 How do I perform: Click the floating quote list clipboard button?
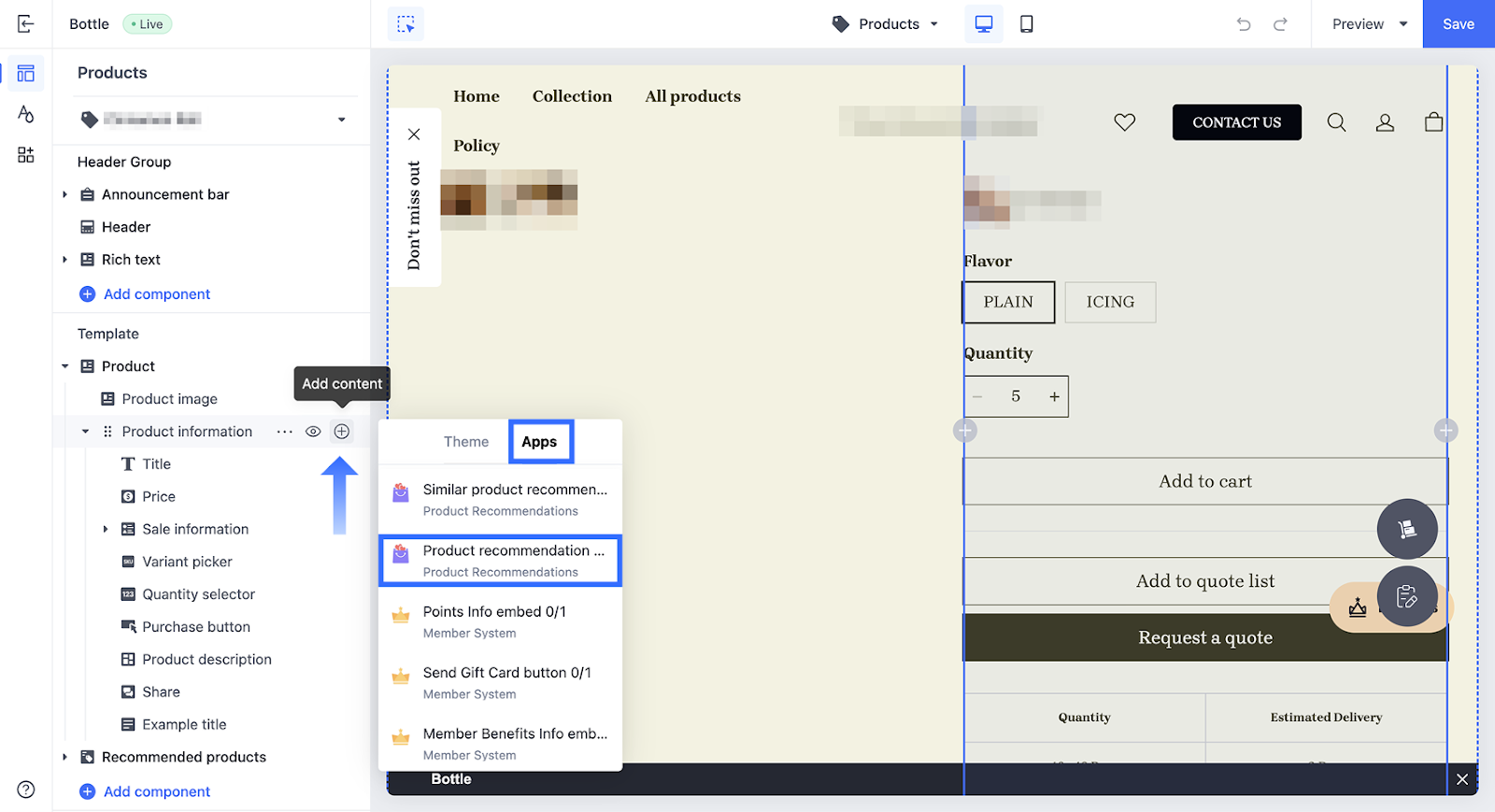(1407, 596)
